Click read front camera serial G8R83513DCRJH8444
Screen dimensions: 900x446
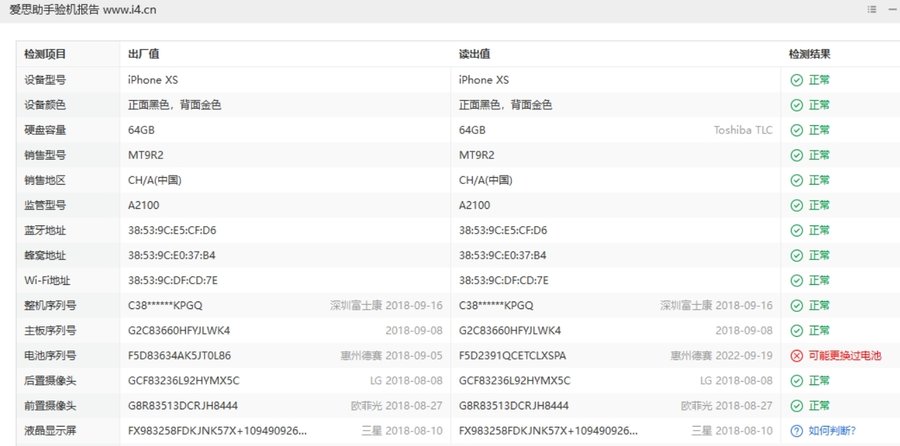514,406
